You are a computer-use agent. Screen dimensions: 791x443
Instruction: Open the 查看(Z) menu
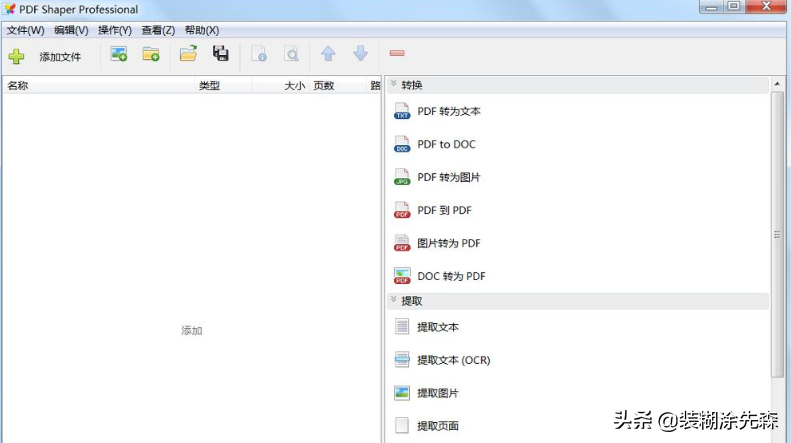pos(158,30)
